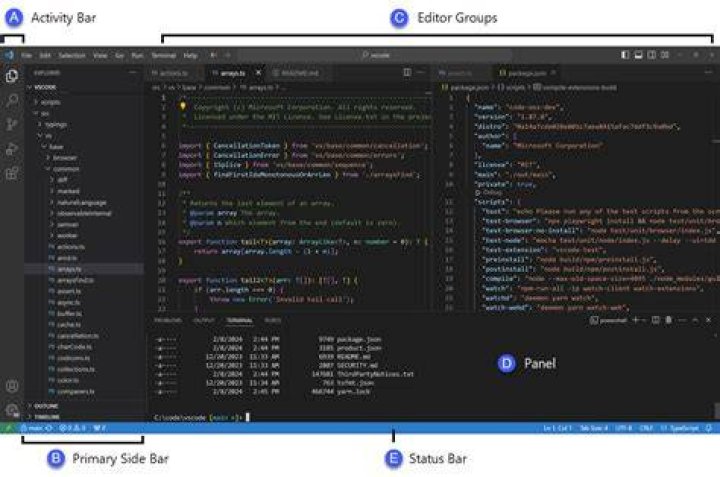Open the Terminal menu
This screenshot has height=477, width=720.
click(163, 56)
